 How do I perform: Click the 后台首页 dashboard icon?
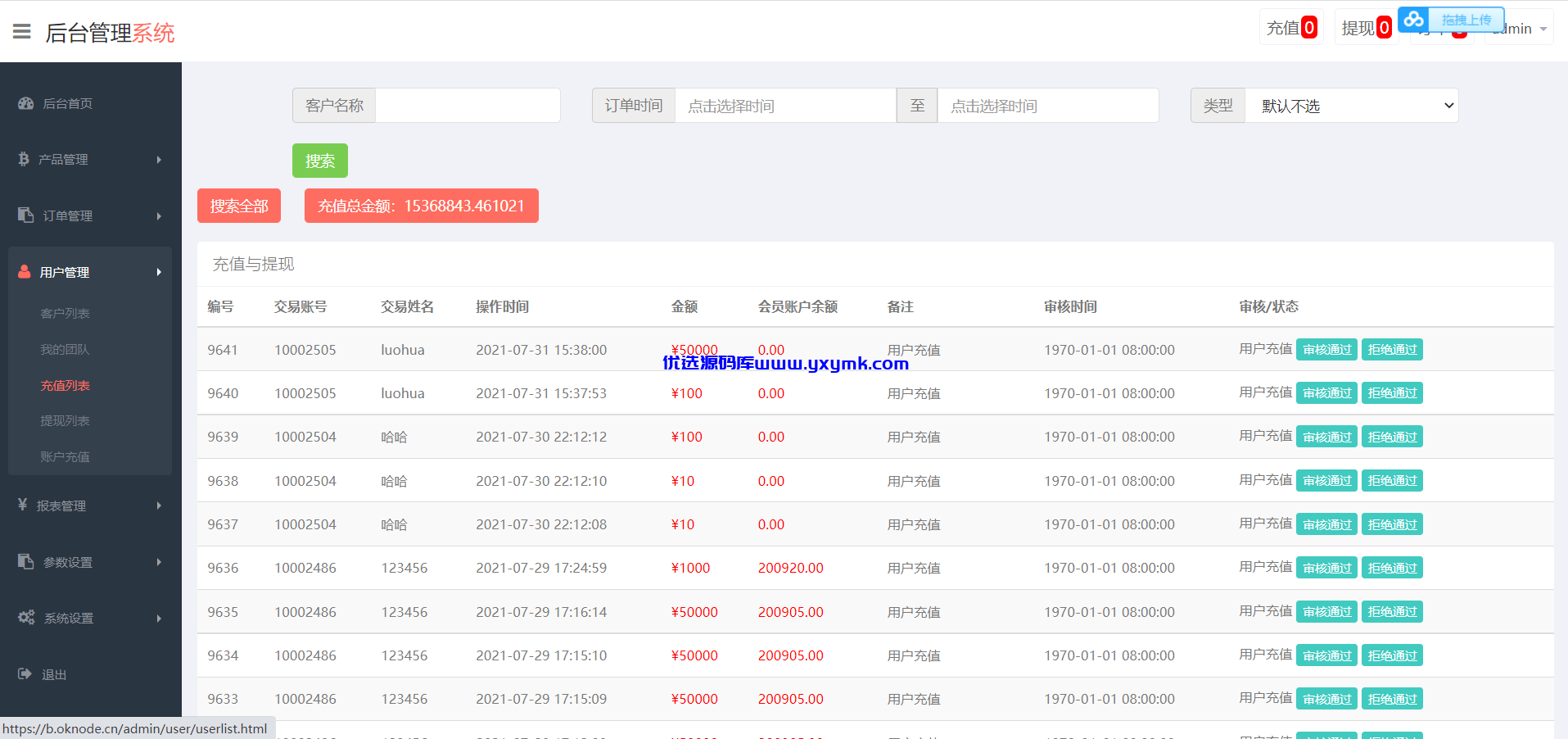[26, 103]
